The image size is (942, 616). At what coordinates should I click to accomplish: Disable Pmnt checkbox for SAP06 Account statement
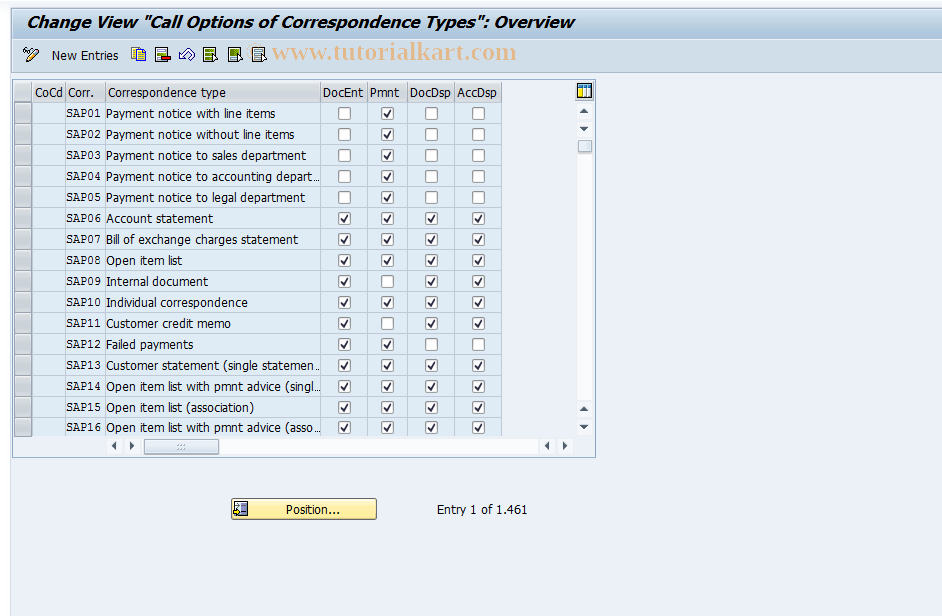point(387,218)
